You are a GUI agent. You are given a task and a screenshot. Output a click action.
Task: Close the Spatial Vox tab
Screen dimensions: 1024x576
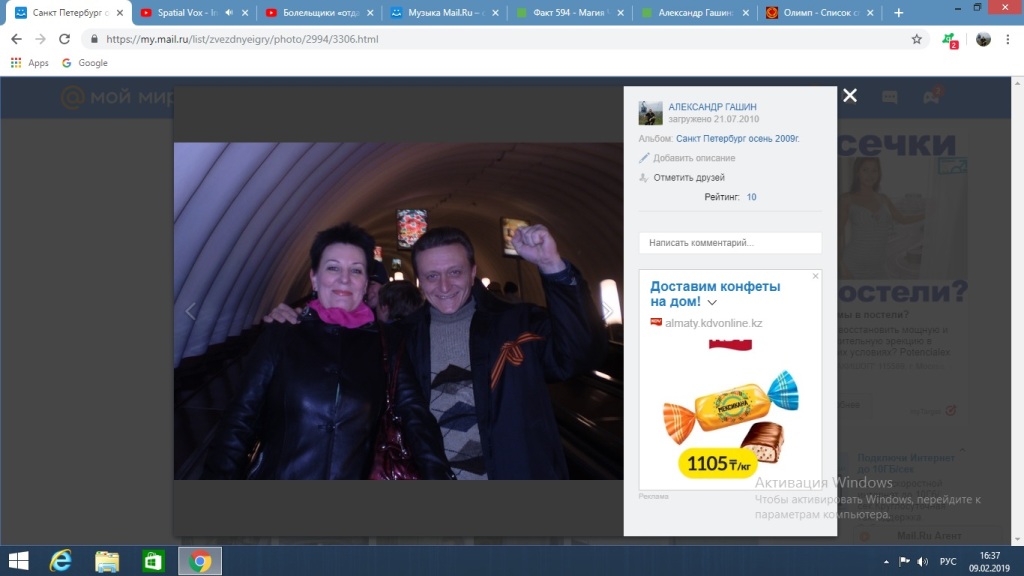(x=245, y=12)
